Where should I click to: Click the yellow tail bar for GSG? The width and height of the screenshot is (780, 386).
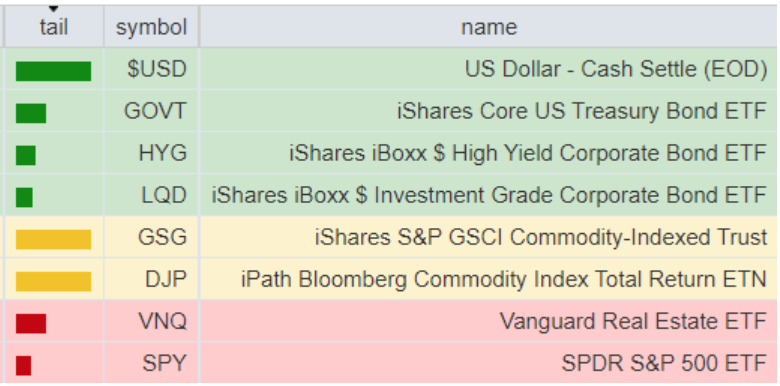tap(53, 239)
